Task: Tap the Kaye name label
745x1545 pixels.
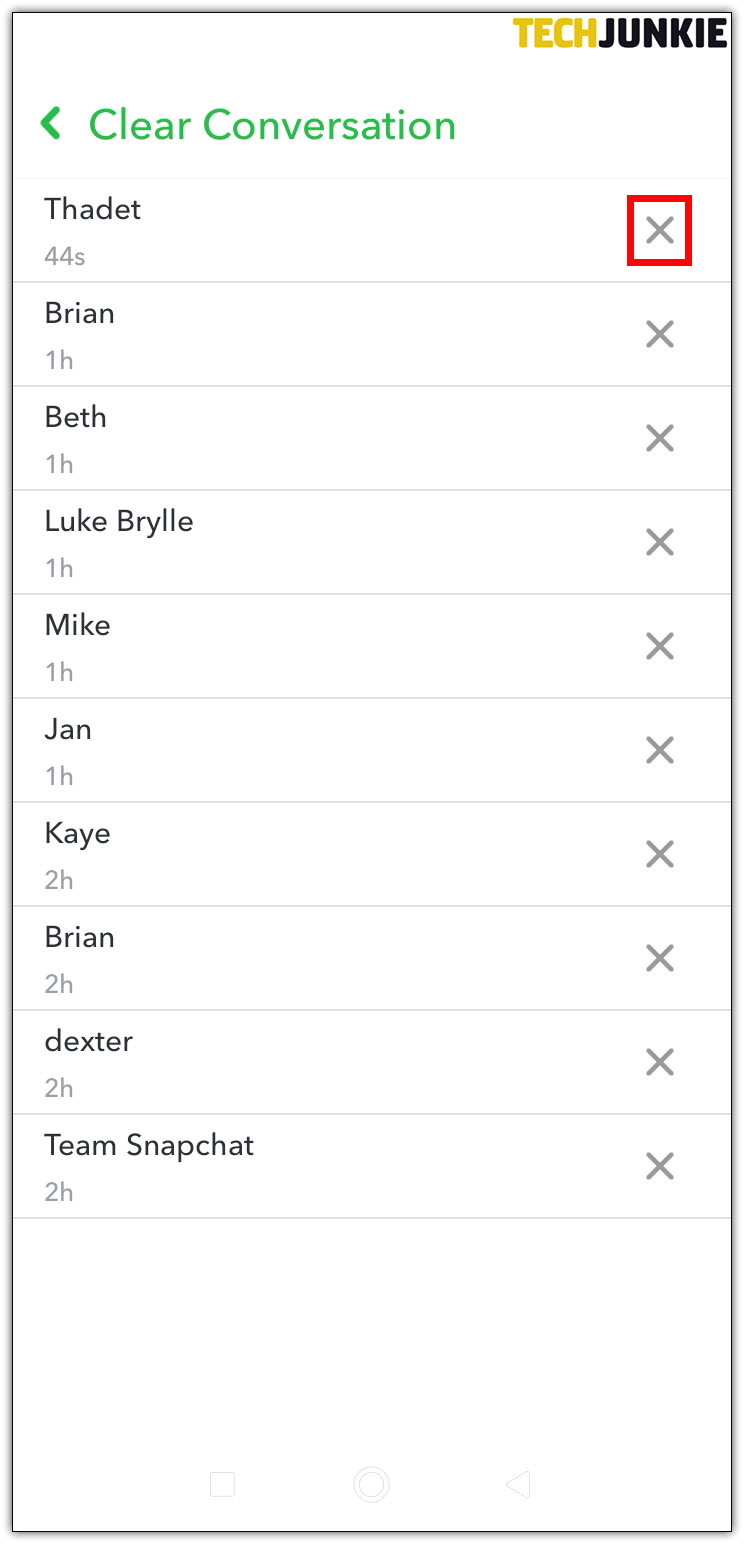Action: pyautogui.click(x=77, y=833)
